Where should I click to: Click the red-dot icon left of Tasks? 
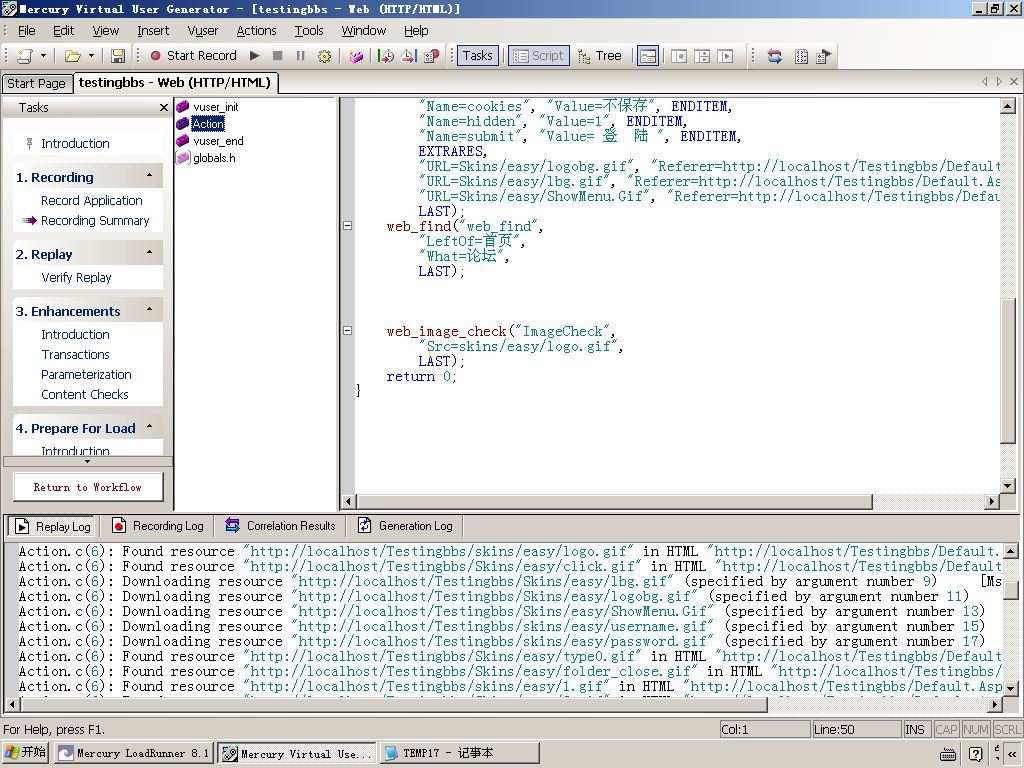click(432, 56)
